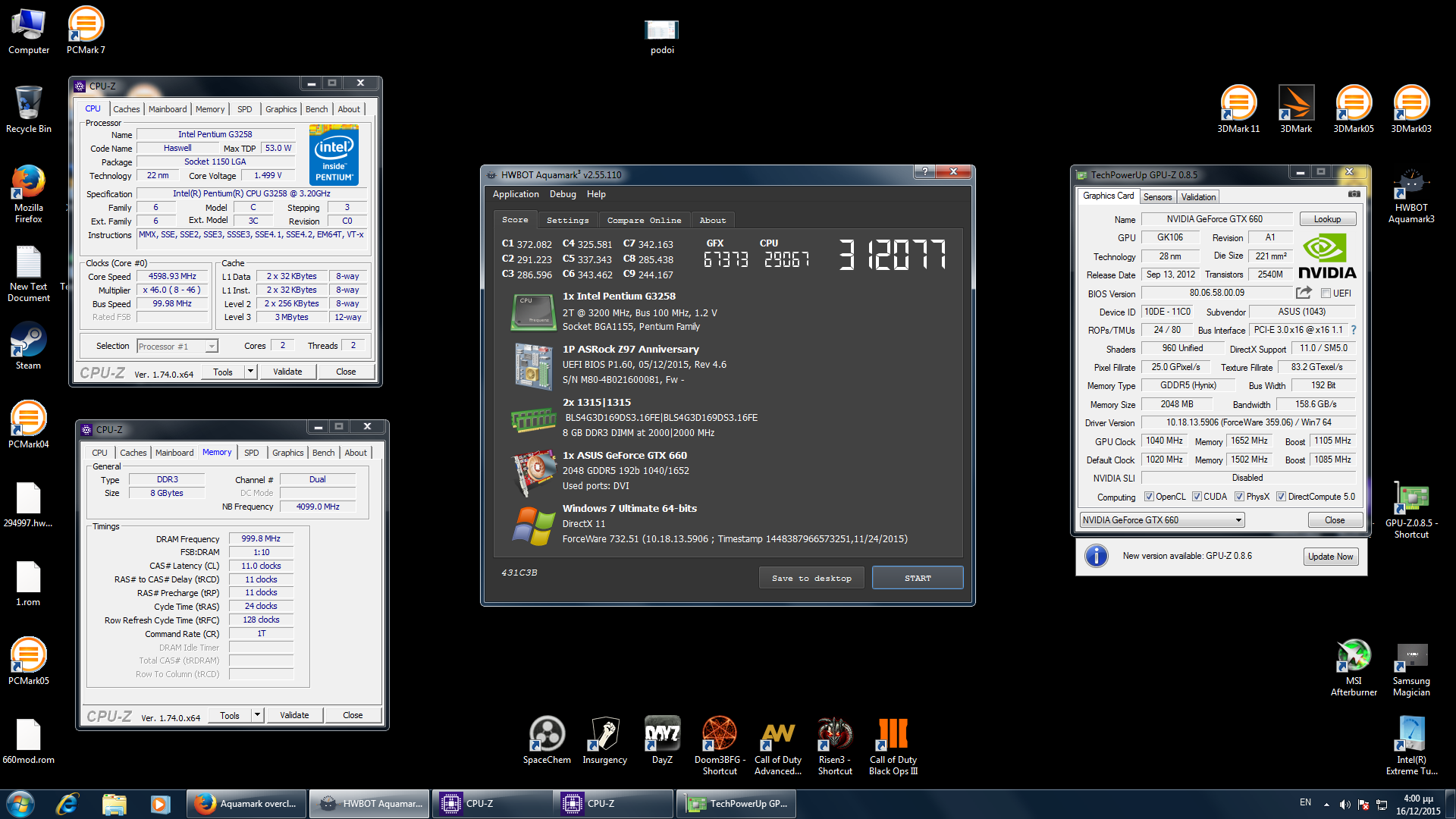Click Update Now in GPU-Z notification
Viewport: 1456px width, 819px height.
(x=1330, y=557)
